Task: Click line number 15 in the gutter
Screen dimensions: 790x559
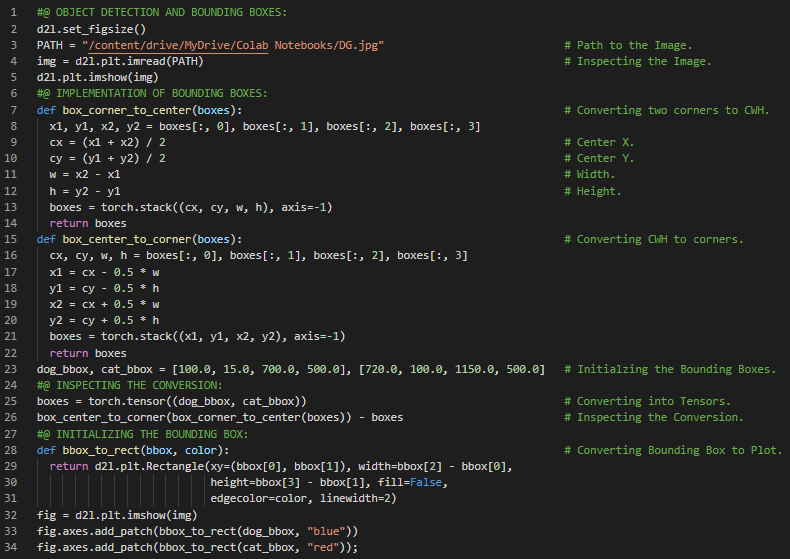Action: [13, 239]
